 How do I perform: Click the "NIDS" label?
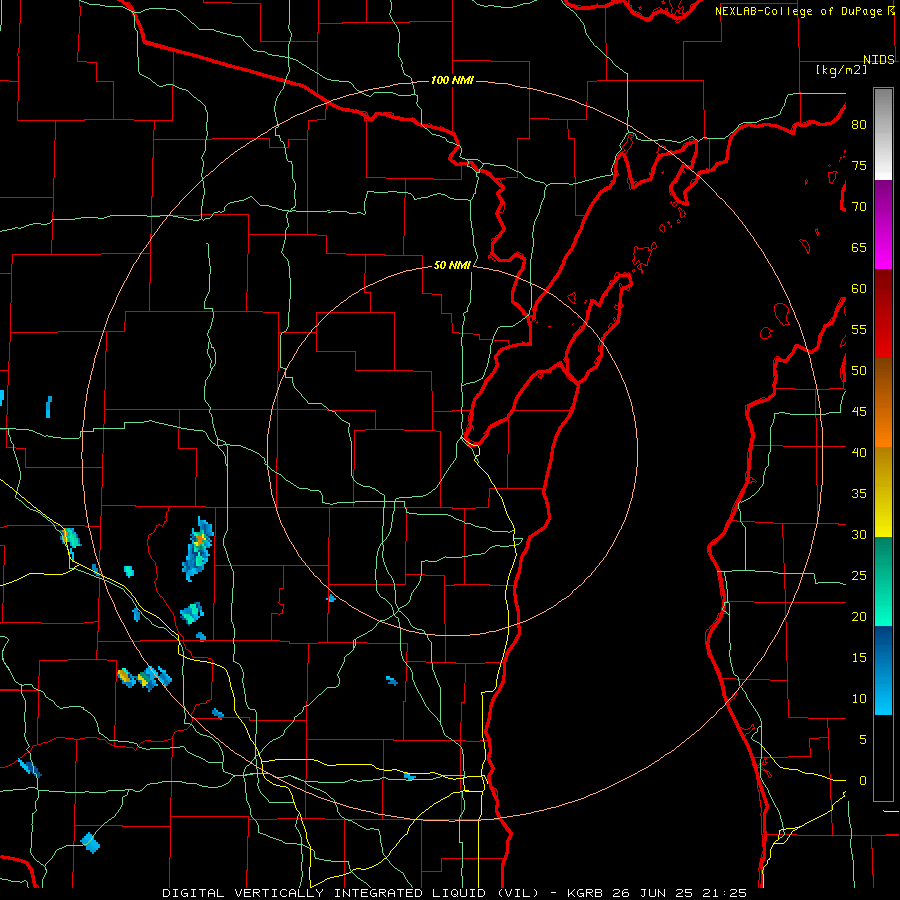879,60
